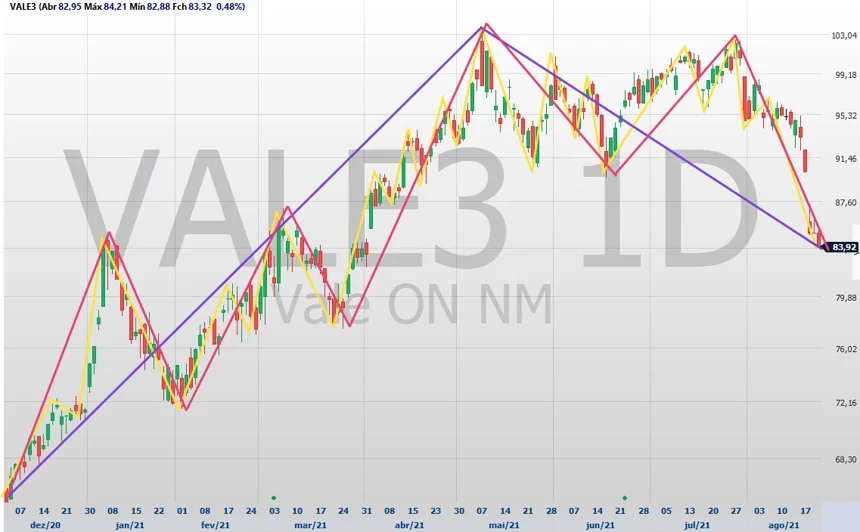860x532 pixels.
Task: Click the mai/21 month on time axis
Action: pyautogui.click(x=504, y=524)
